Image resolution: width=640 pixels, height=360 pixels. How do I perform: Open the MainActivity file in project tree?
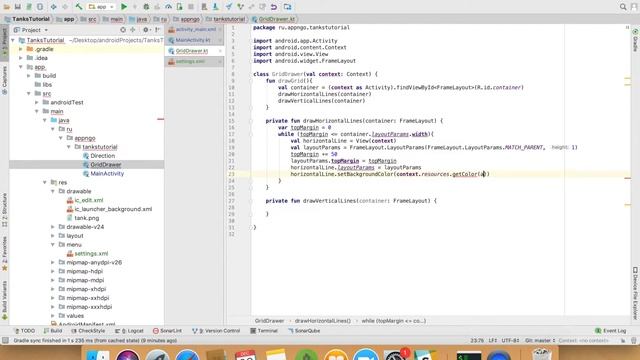tap(107, 173)
